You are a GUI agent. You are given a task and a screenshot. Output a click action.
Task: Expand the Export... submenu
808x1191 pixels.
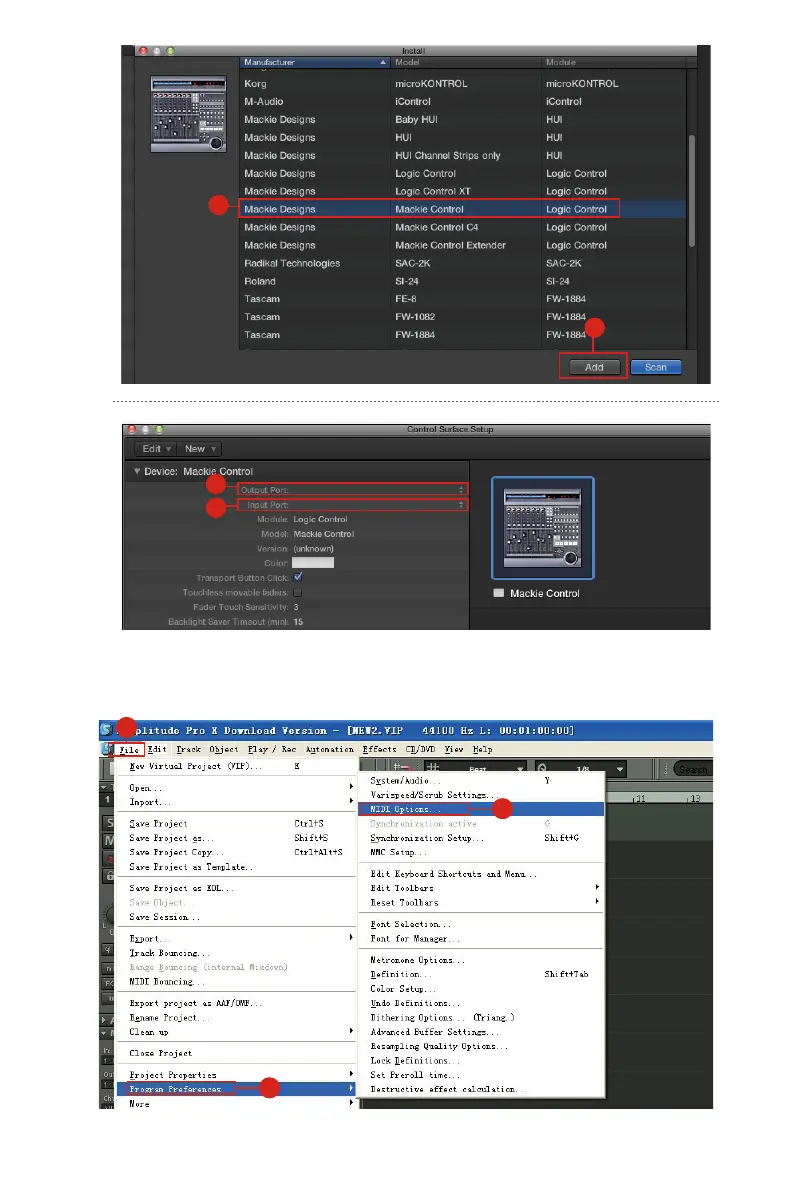coord(235,938)
